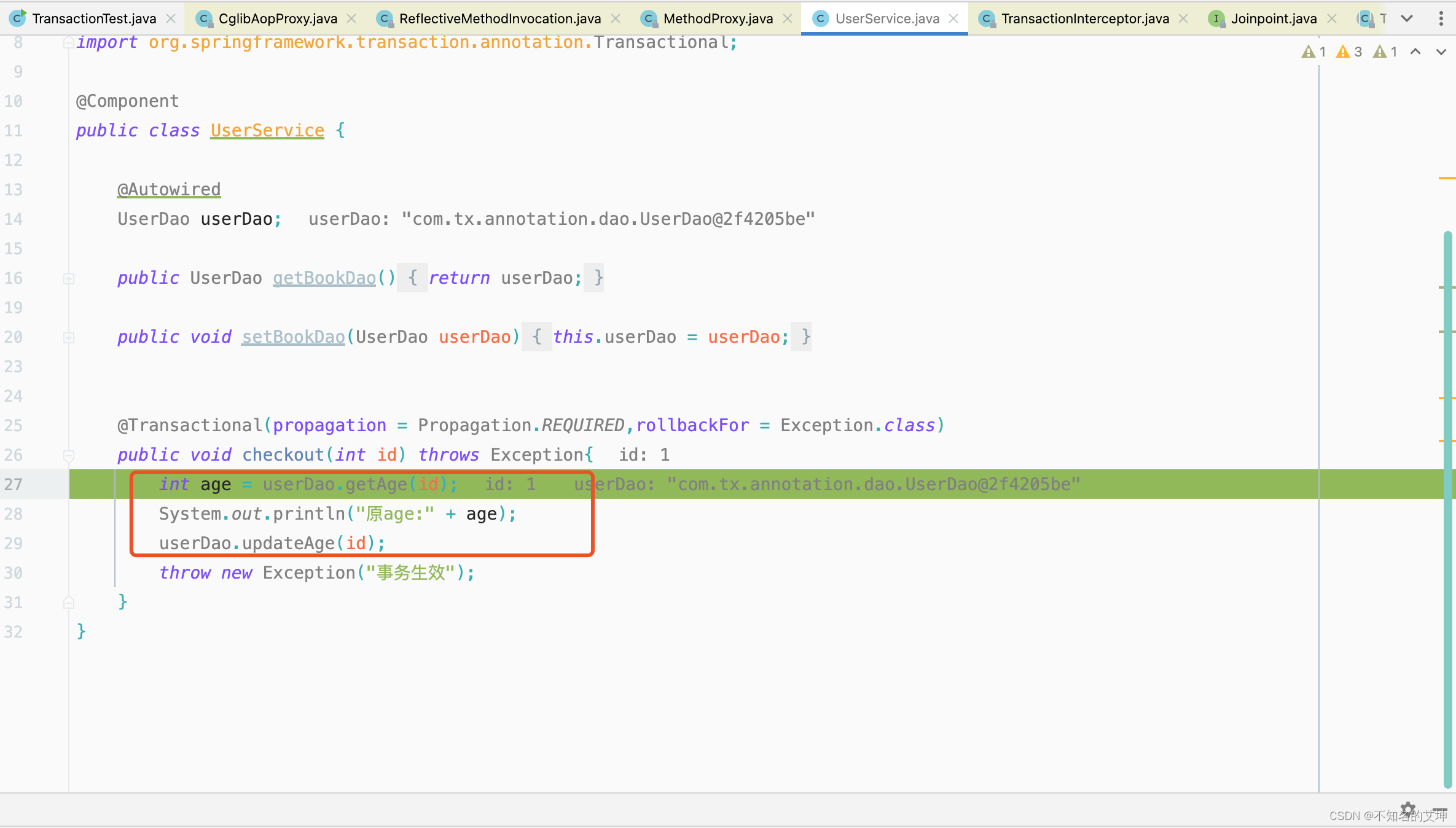The height and width of the screenshot is (828, 1456).
Task: Close the UserService.java tab
Action: (x=953, y=18)
